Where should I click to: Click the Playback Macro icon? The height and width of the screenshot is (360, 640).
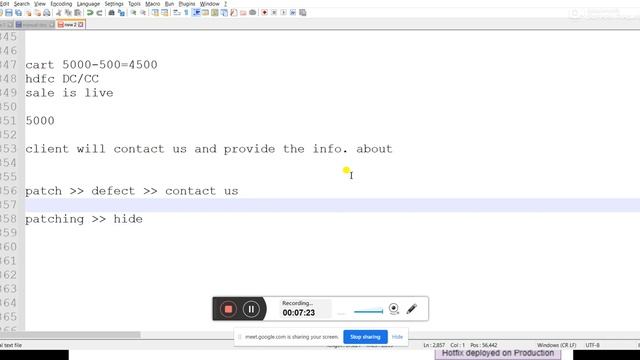(x=283, y=13)
